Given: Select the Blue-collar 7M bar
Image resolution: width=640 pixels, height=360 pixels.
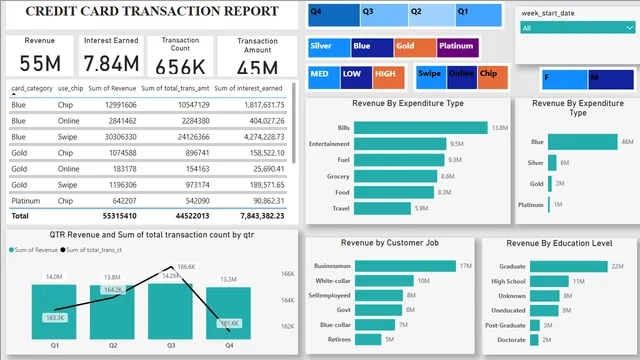Looking at the screenshot, I should point(375,324).
